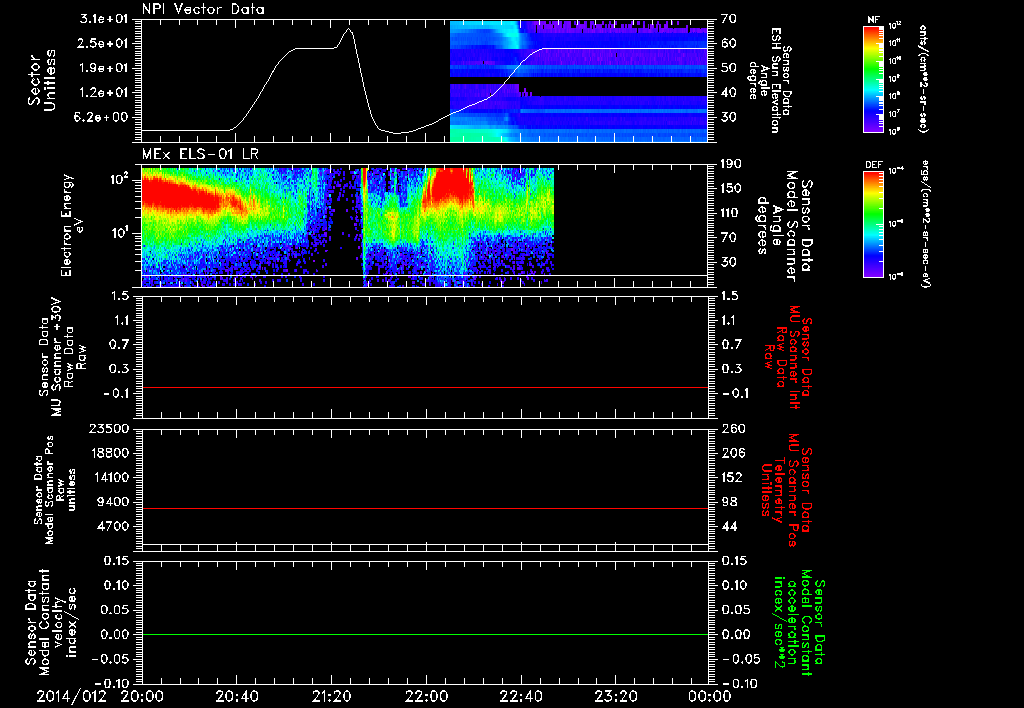This screenshot has height=708, width=1024.
Task: Click the '40' sun elevation tick label
Action: click(728, 93)
